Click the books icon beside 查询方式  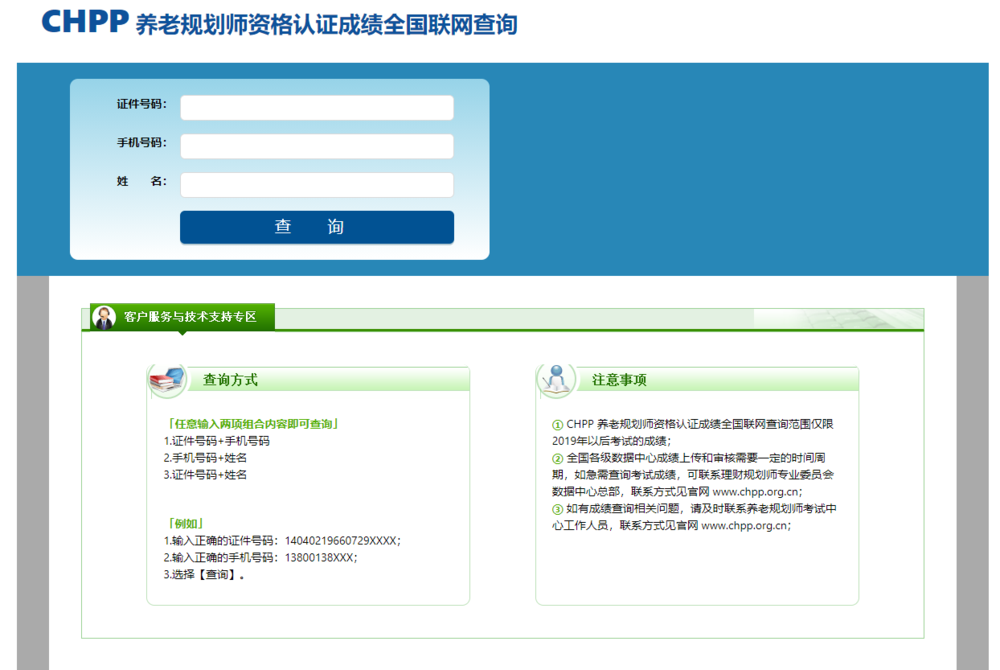(167, 379)
